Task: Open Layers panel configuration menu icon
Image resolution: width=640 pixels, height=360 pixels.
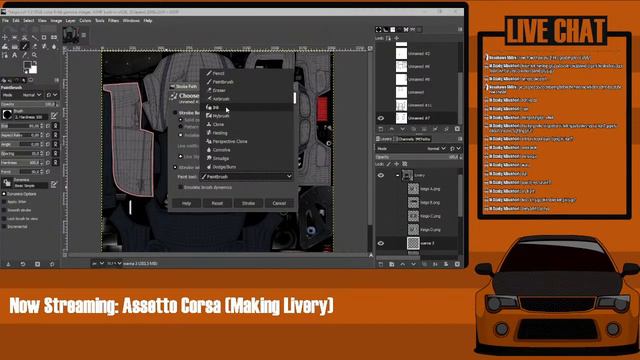Action: click(x=460, y=139)
